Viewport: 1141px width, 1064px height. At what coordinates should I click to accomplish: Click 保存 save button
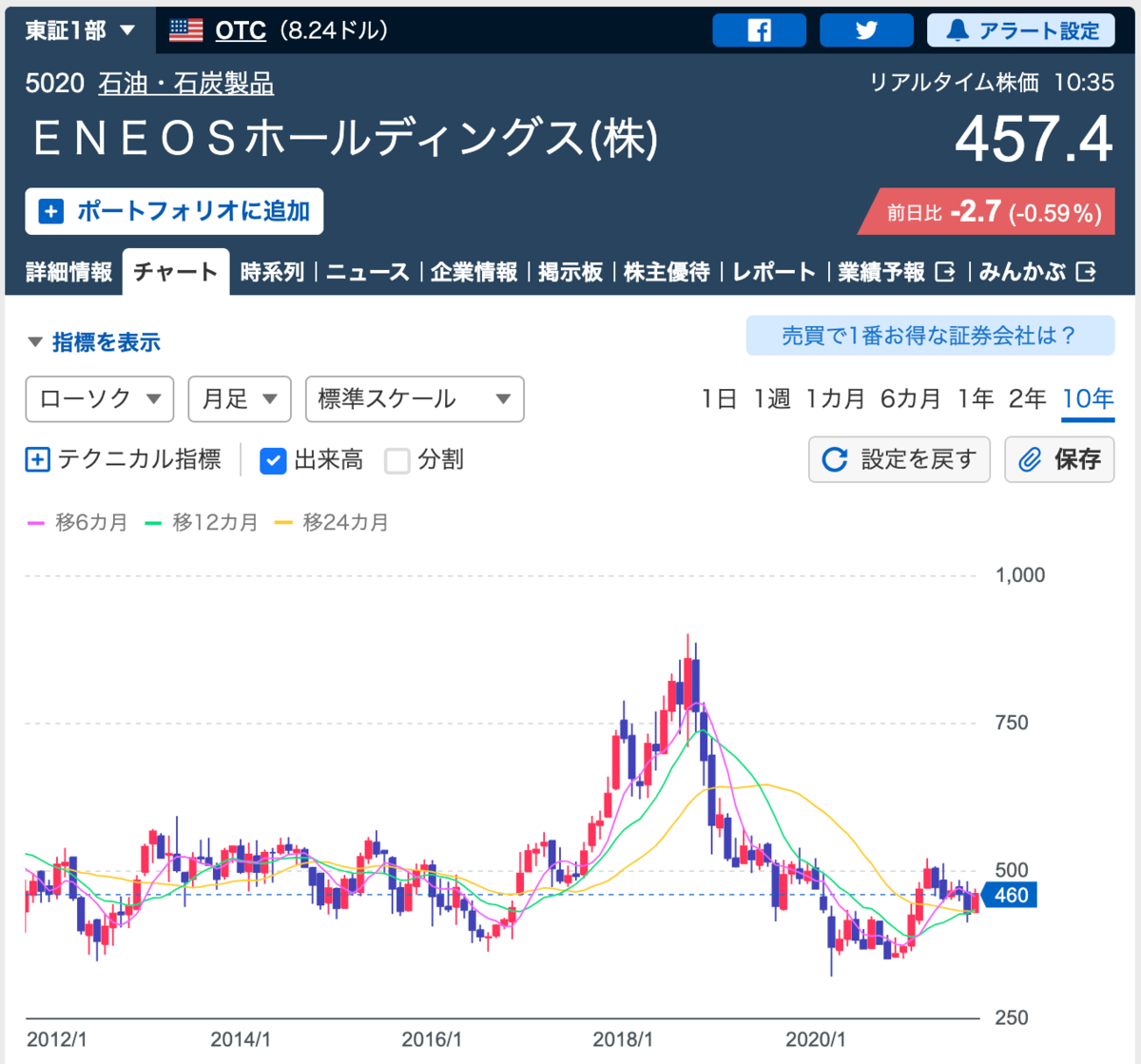tap(1059, 459)
